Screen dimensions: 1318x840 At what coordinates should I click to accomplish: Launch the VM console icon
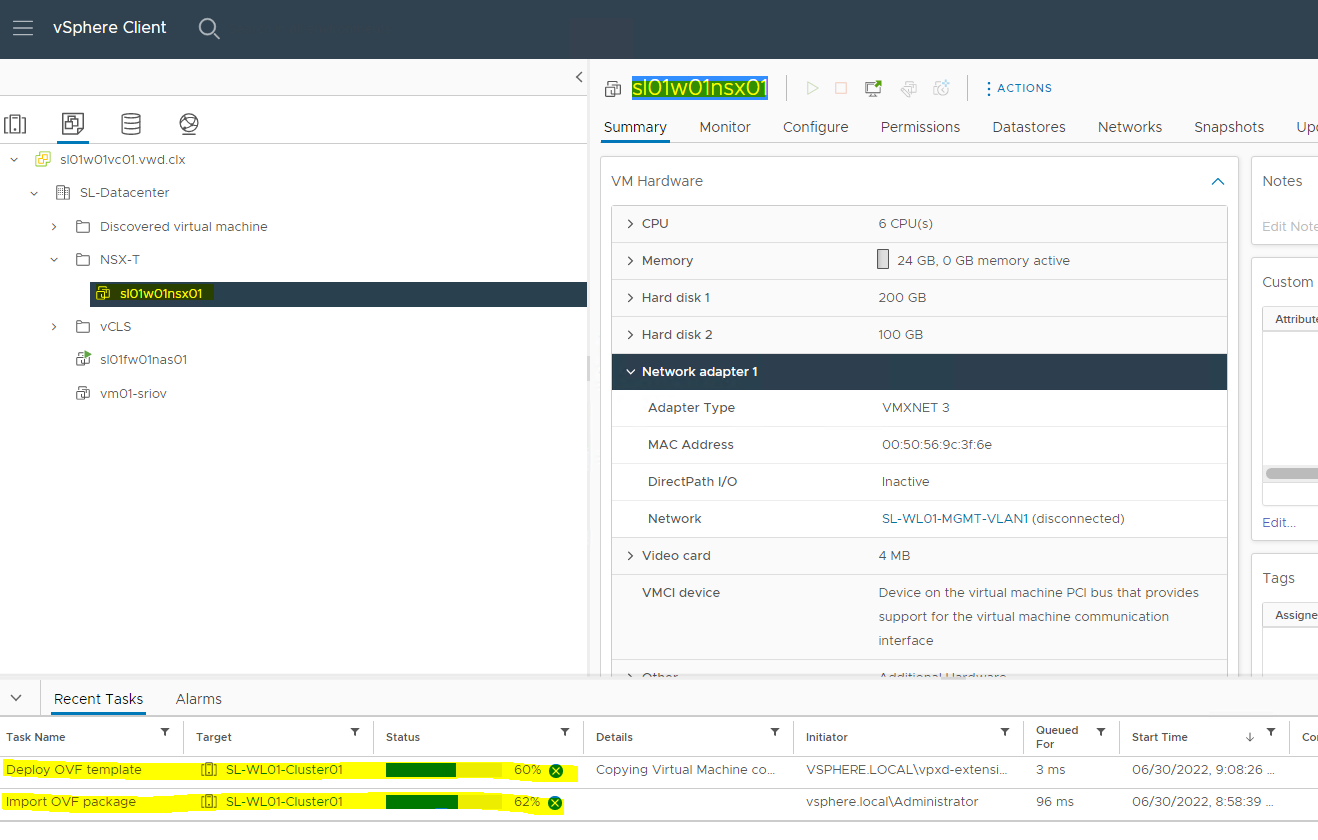873,88
